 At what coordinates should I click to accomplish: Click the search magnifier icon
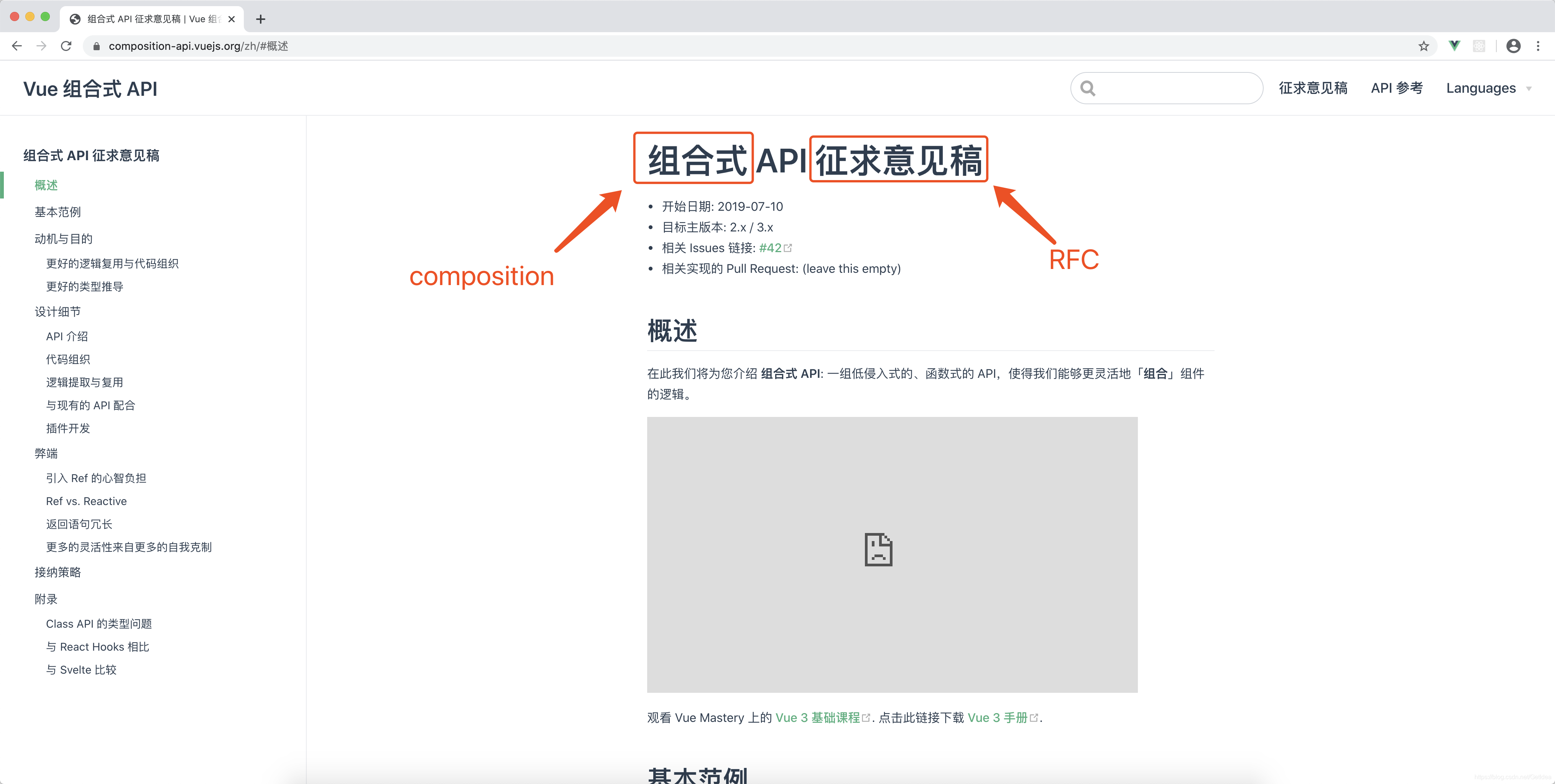[1088, 88]
